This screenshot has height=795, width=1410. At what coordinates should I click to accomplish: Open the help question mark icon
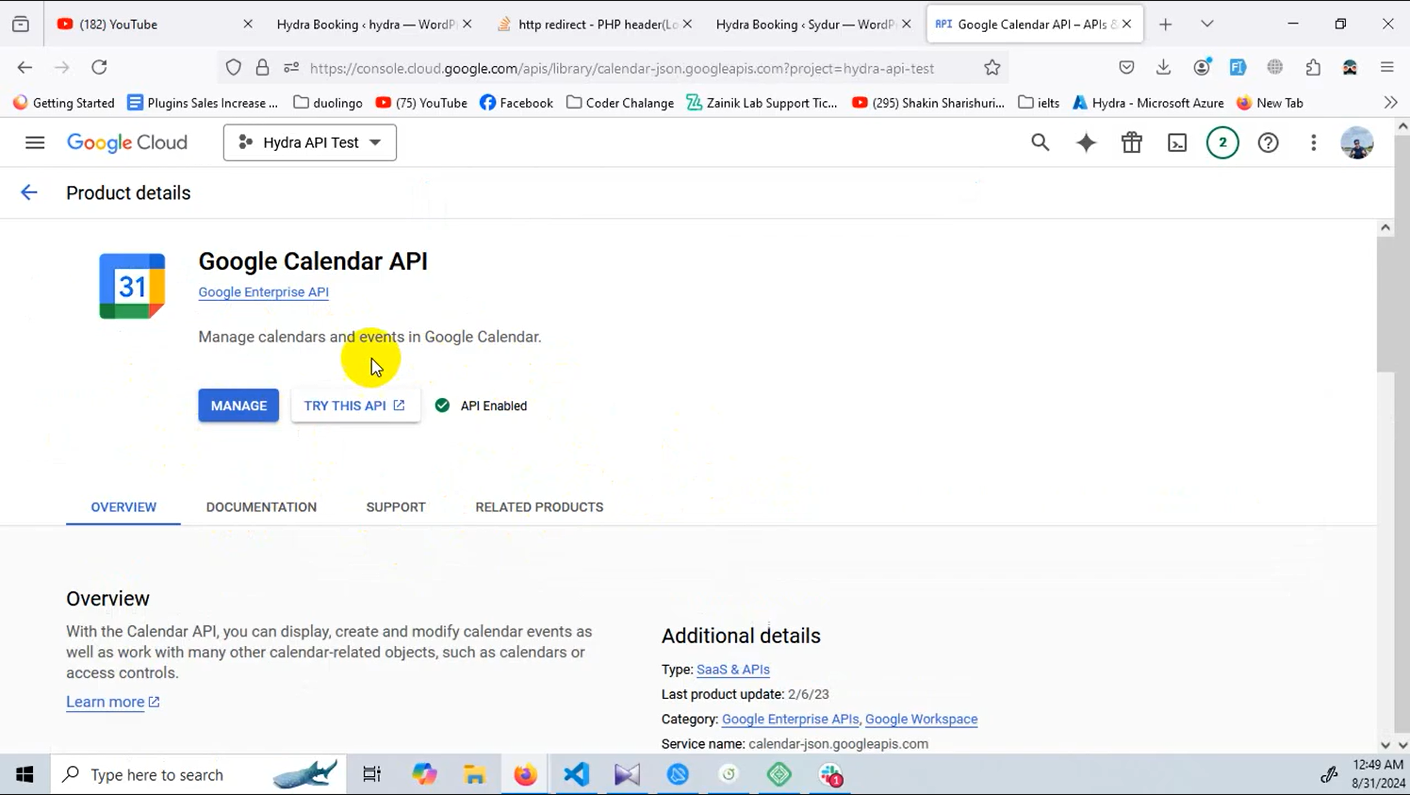tap(1268, 143)
